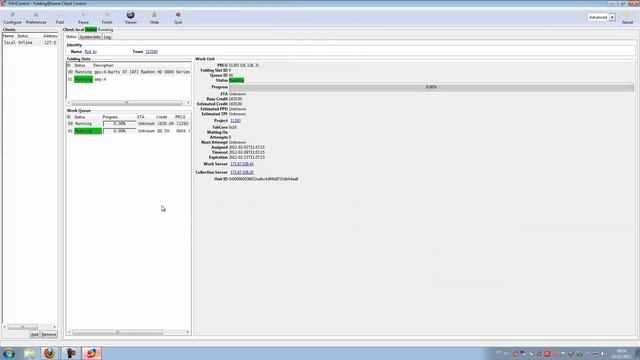Open the Configure tool in the toolbar

point(12,18)
